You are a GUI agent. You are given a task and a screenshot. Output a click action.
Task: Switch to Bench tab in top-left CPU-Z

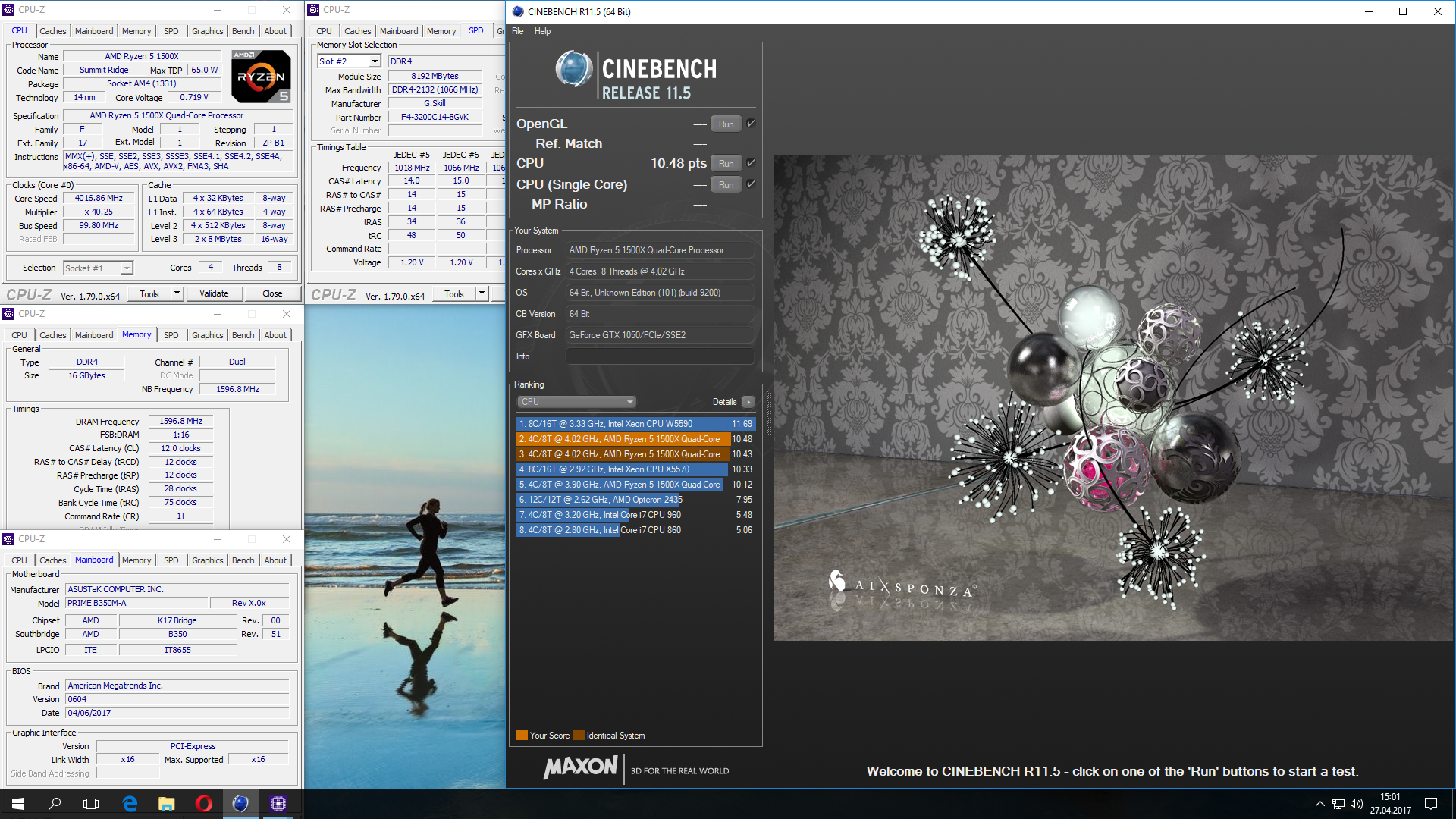243,31
